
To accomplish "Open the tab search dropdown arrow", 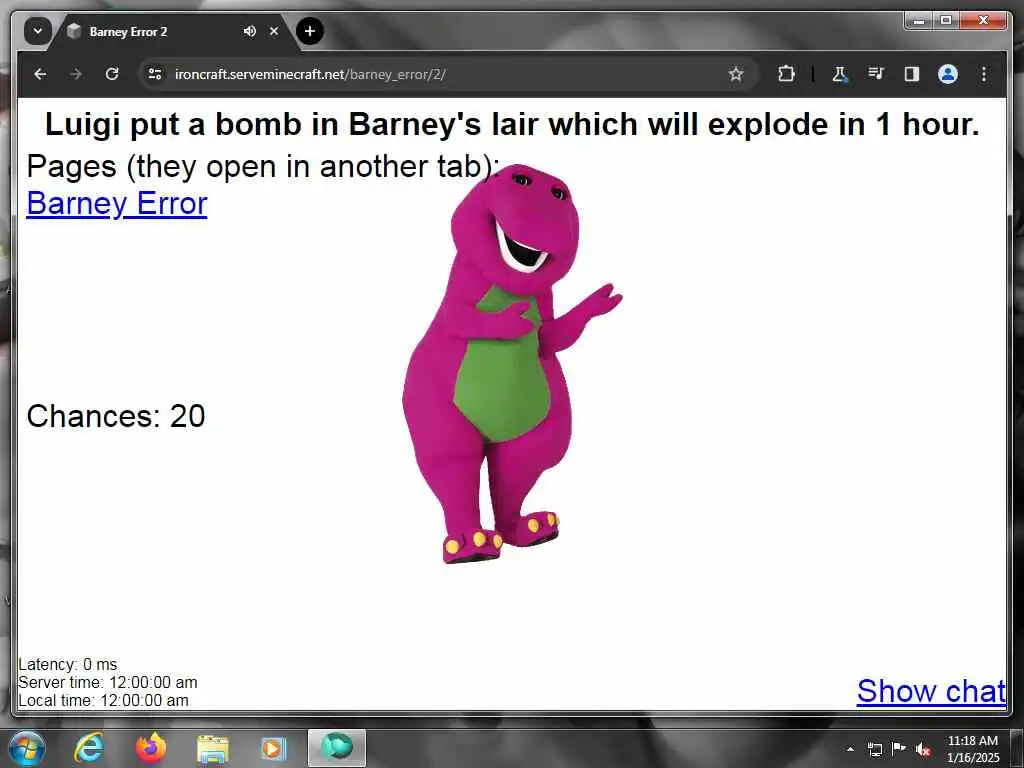I will (x=37, y=31).
